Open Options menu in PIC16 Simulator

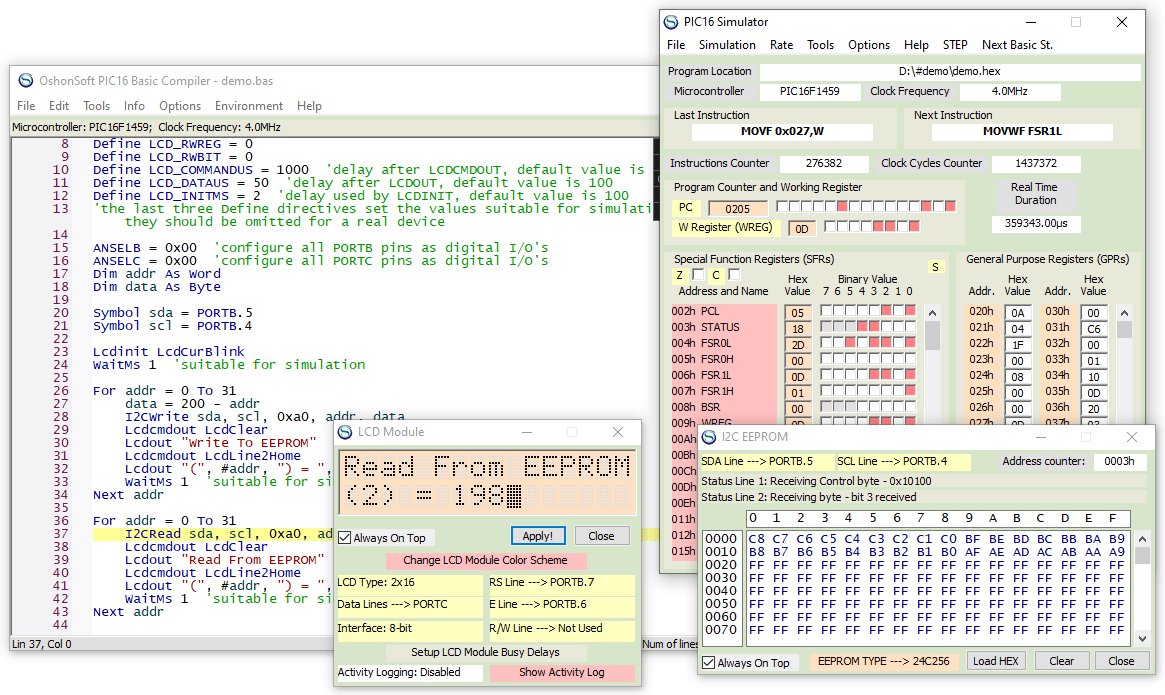(x=869, y=45)
